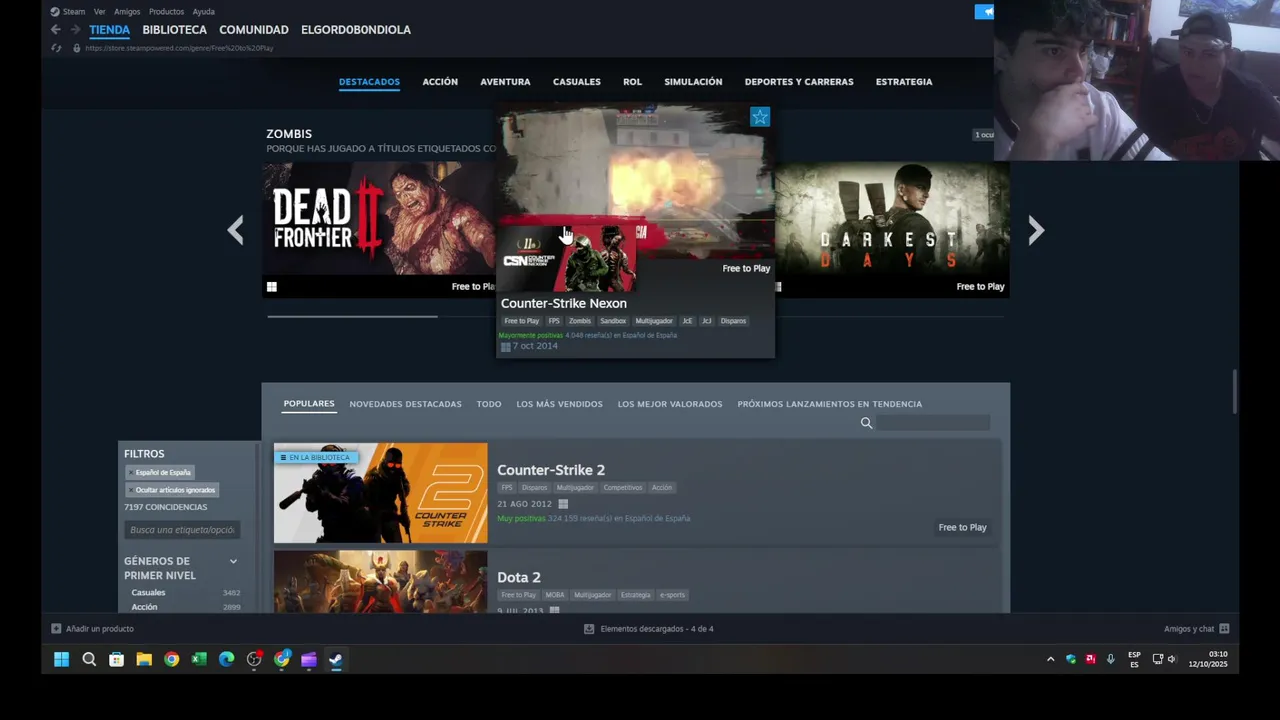
Task: Switch to LOS MÁS VENDIDOS tab
Action: tap(559, 404)
